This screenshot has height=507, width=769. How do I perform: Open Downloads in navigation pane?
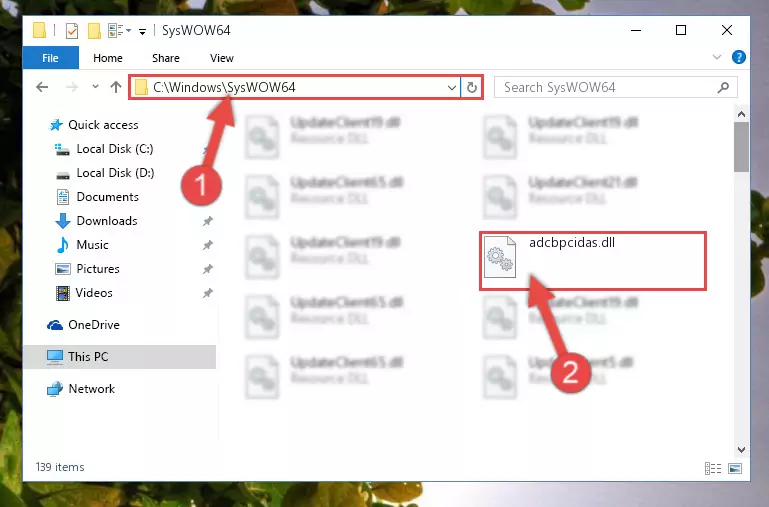(x=107, y=221)
